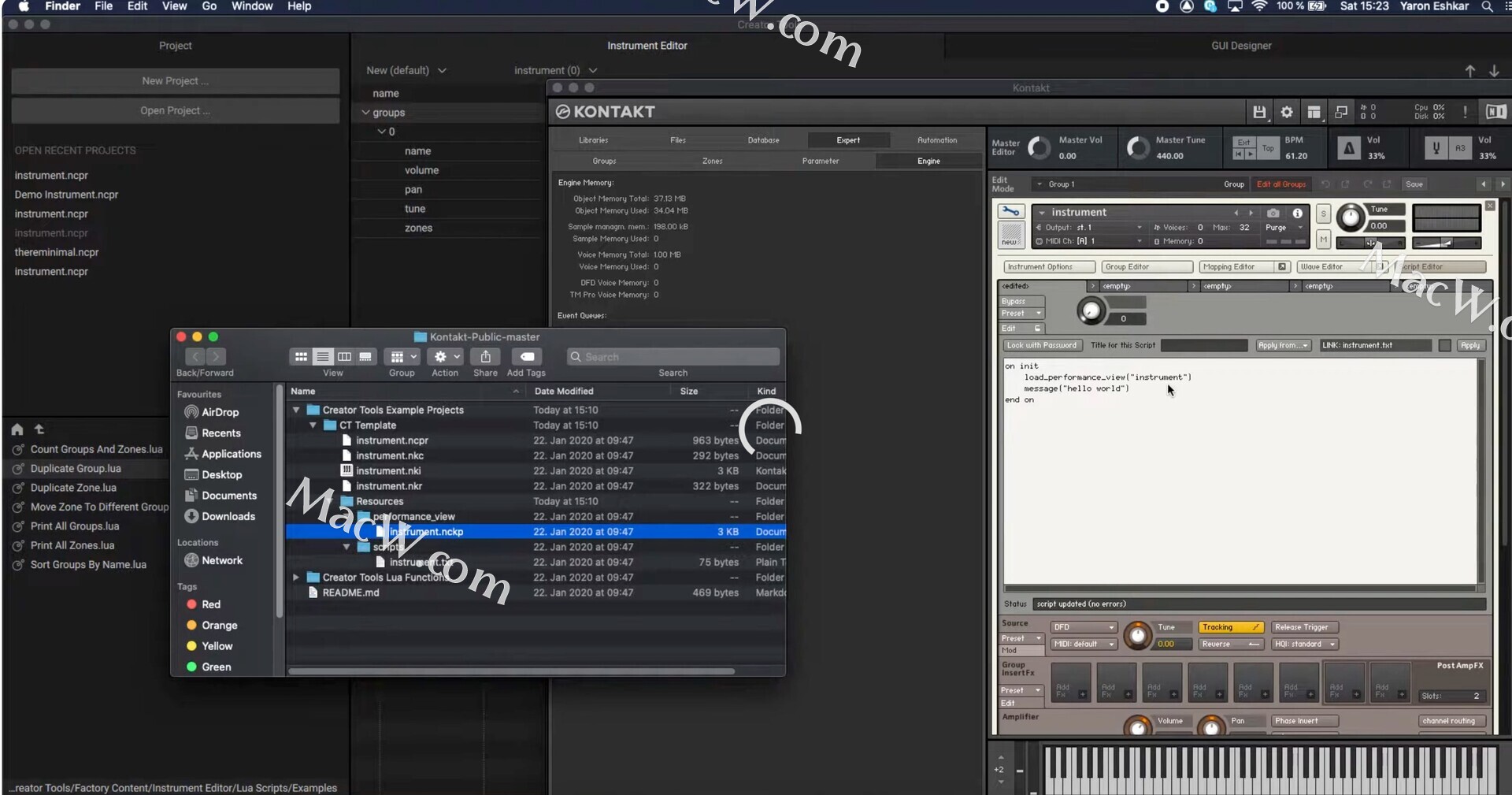The height and width of the screenshot is (795, 1512).
Task: Click the Finder Share icon
Action: pos(485,357)
